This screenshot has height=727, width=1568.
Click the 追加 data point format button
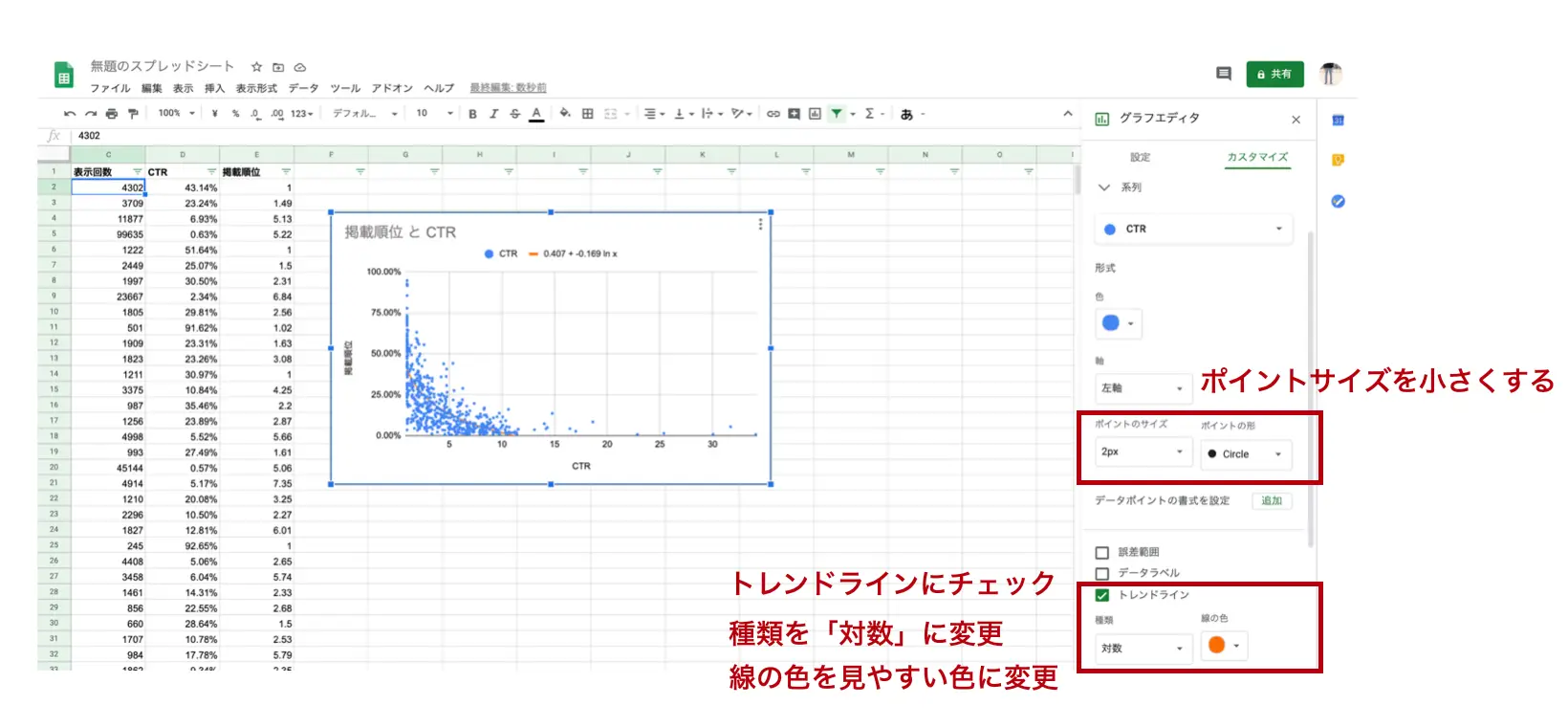coord(1272,501)
